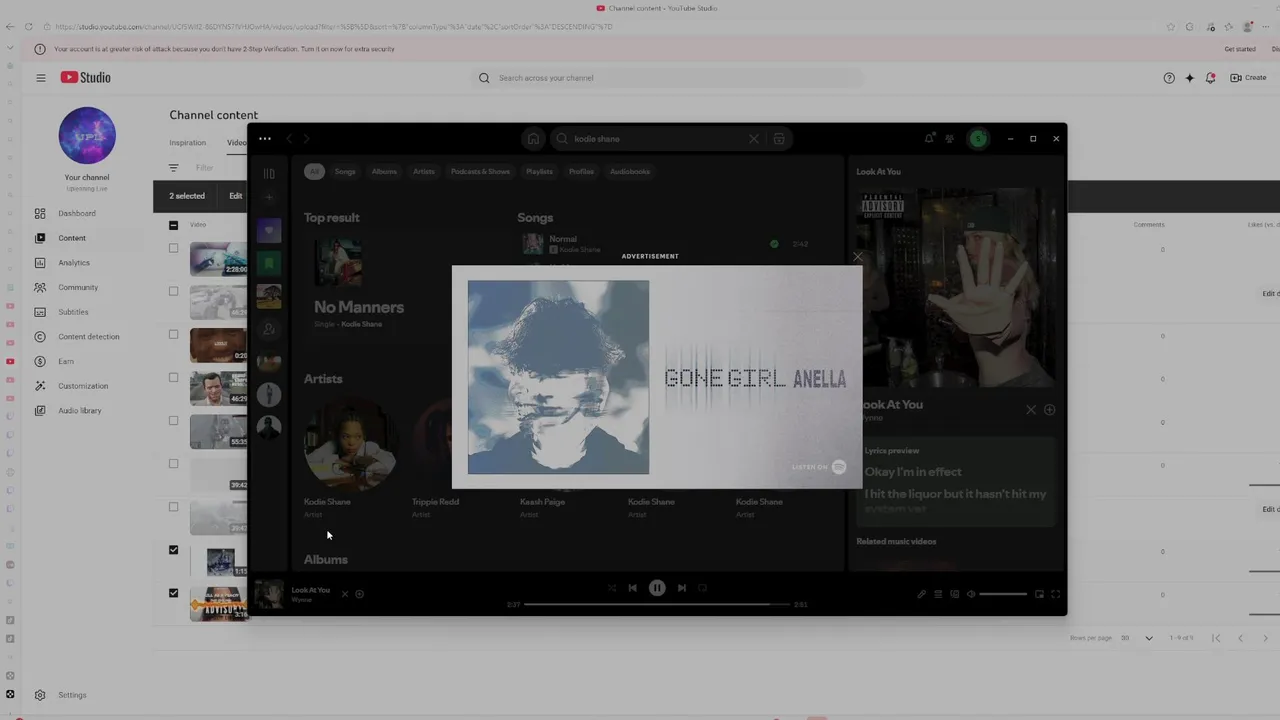
Task: Select the Artists filter chip
Action: [x=424, y=171]
